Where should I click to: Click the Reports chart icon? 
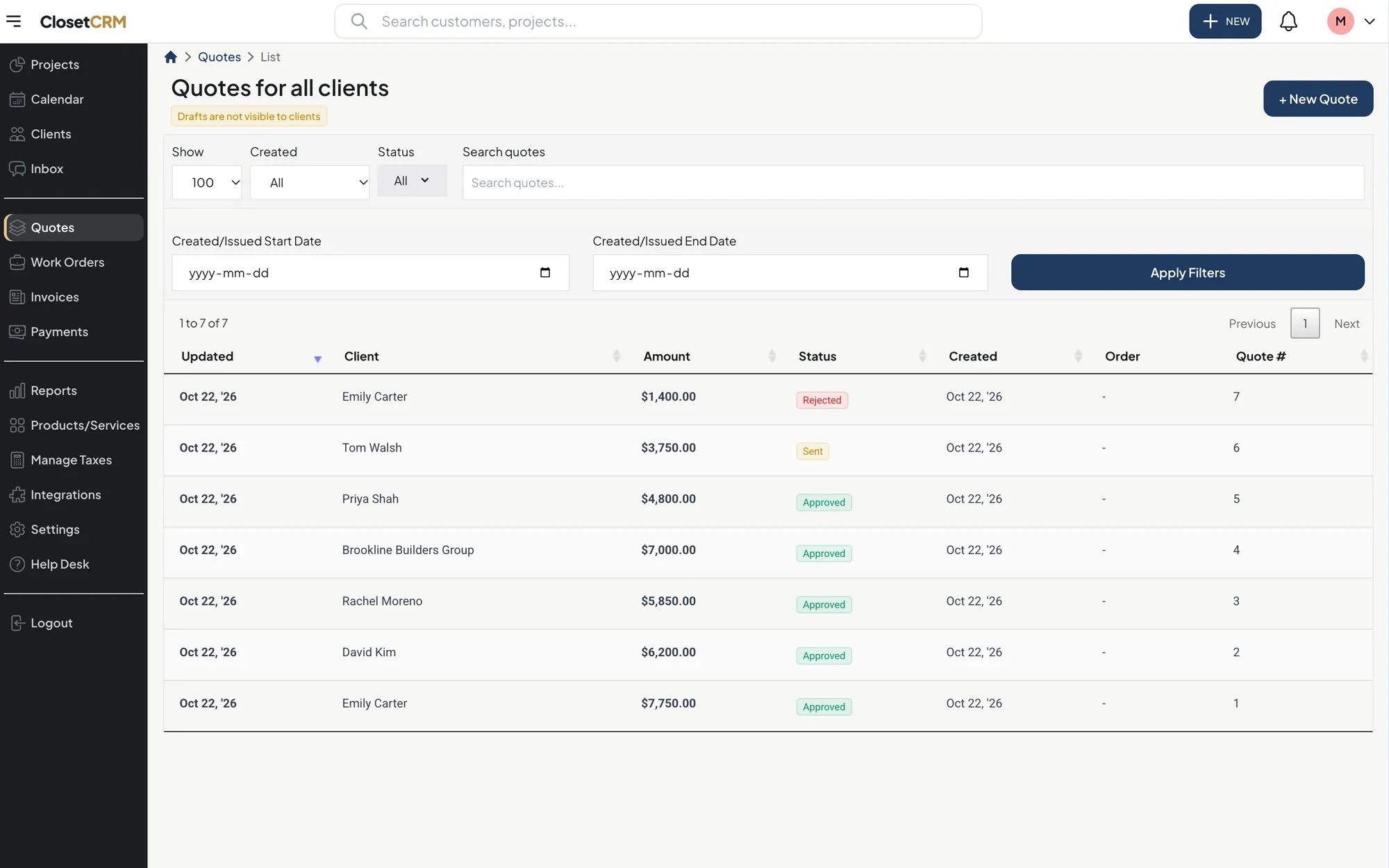click(x=17, y=391)
